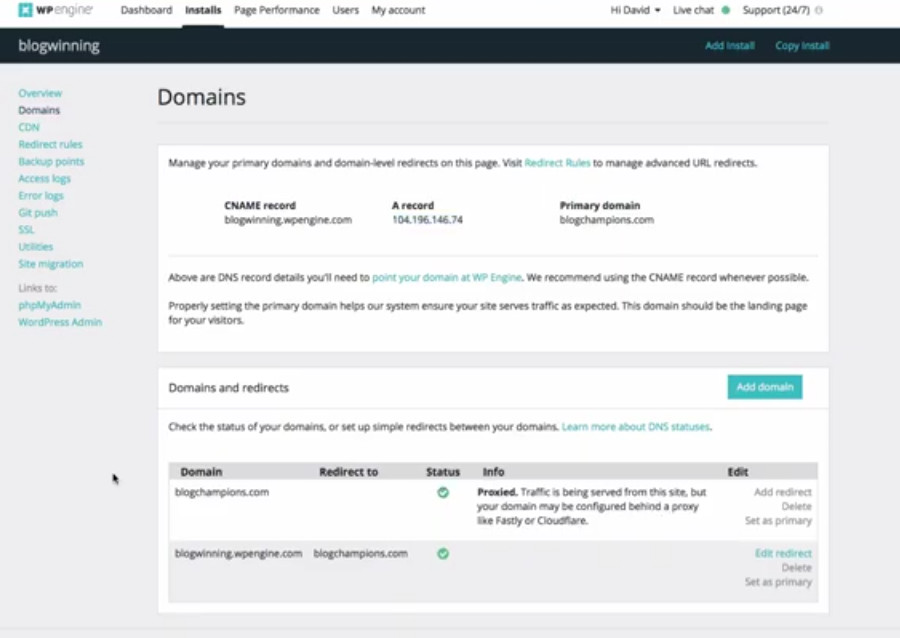Click the Redirect to column header
This screenshot has height=638, width=900.
[x=348, y=472]
